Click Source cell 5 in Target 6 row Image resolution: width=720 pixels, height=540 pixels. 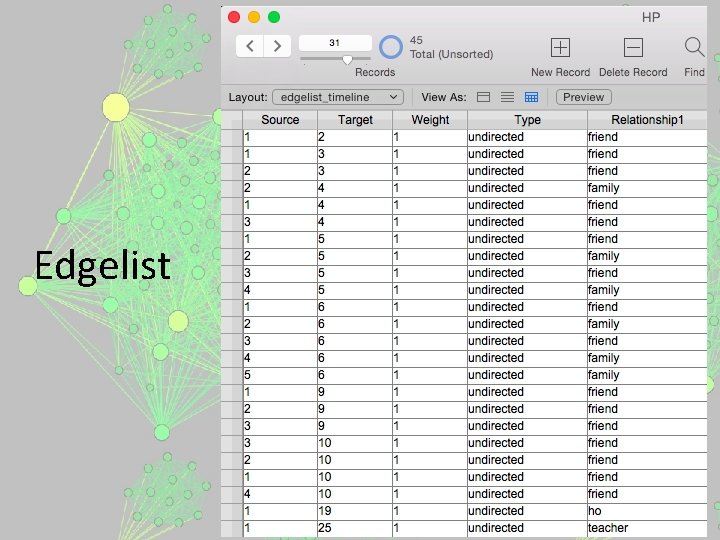coord(280,375)
